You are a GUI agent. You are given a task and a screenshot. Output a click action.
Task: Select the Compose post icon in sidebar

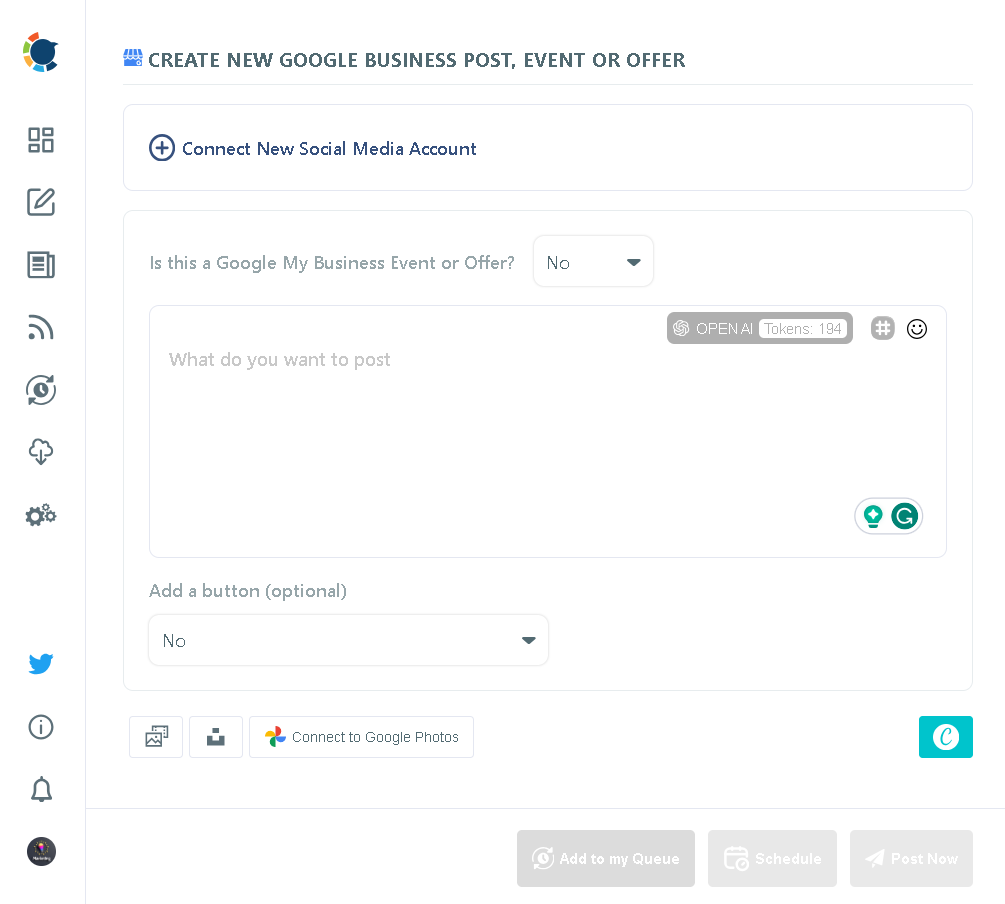(41, 202)
